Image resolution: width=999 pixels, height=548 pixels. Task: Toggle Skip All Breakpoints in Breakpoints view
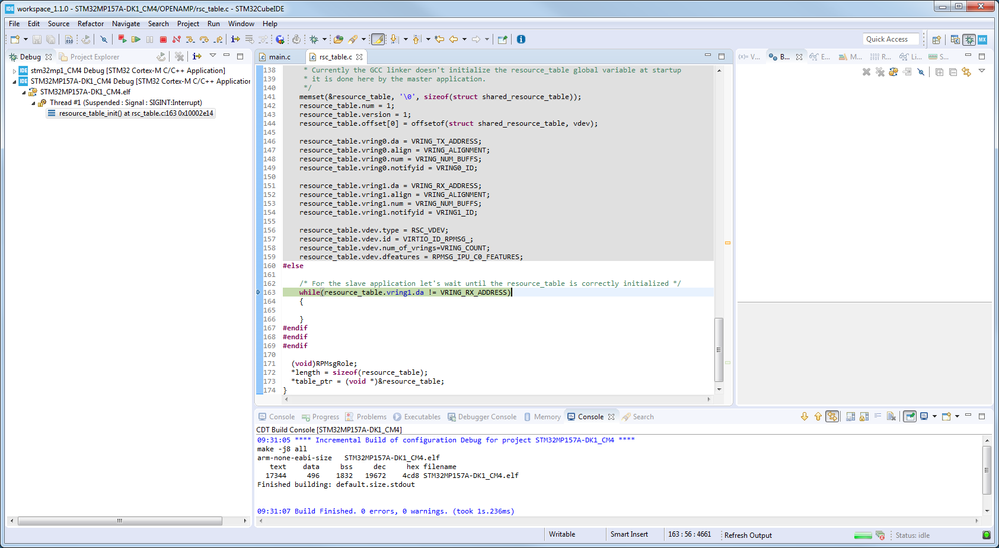point(921,72)
